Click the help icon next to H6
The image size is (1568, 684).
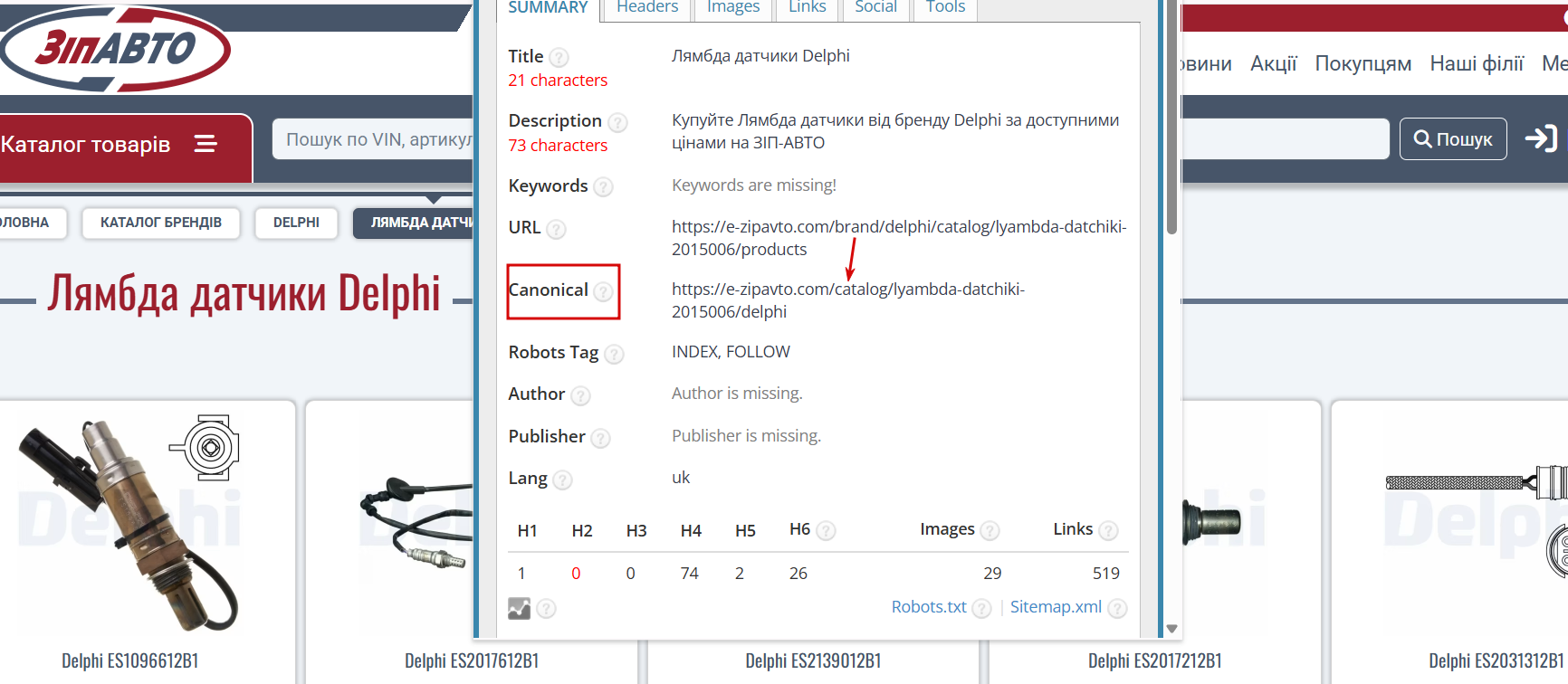click(826, 530)
